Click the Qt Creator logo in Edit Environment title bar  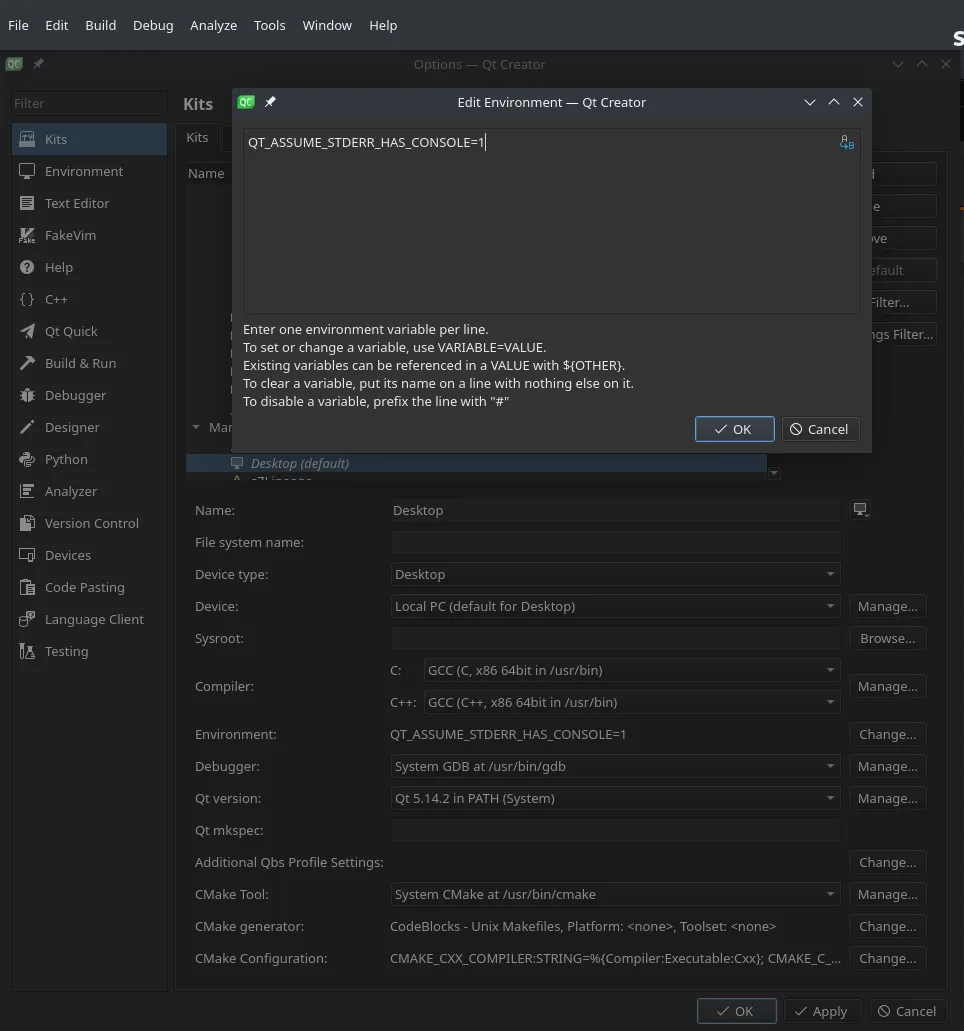[246, 102]
